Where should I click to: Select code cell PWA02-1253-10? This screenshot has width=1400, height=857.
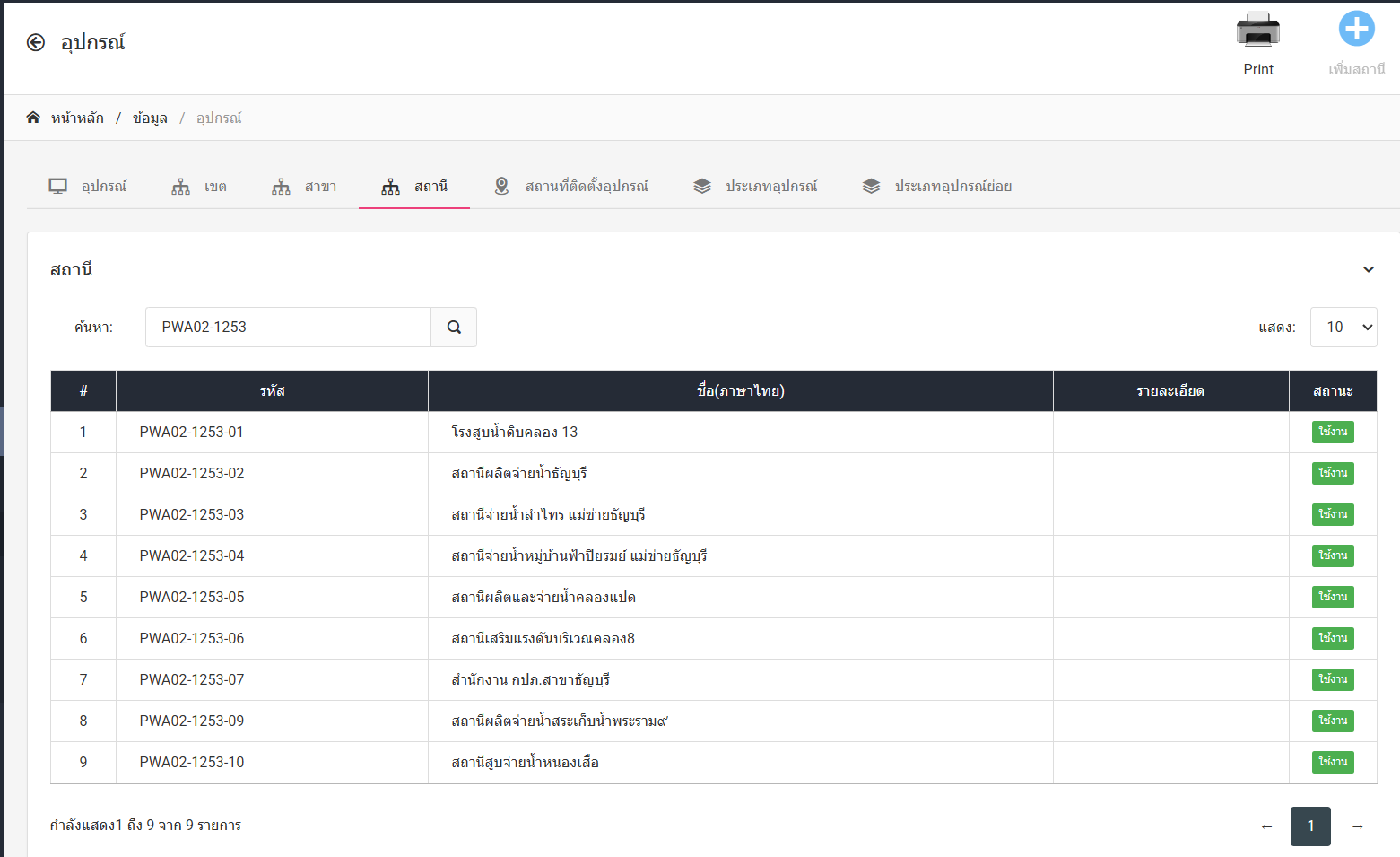coord(272,763)
